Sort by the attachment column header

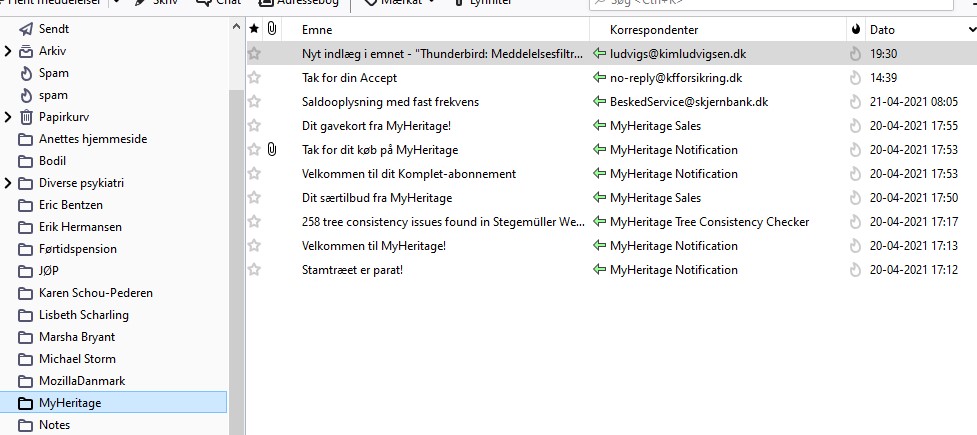point(272,29)
